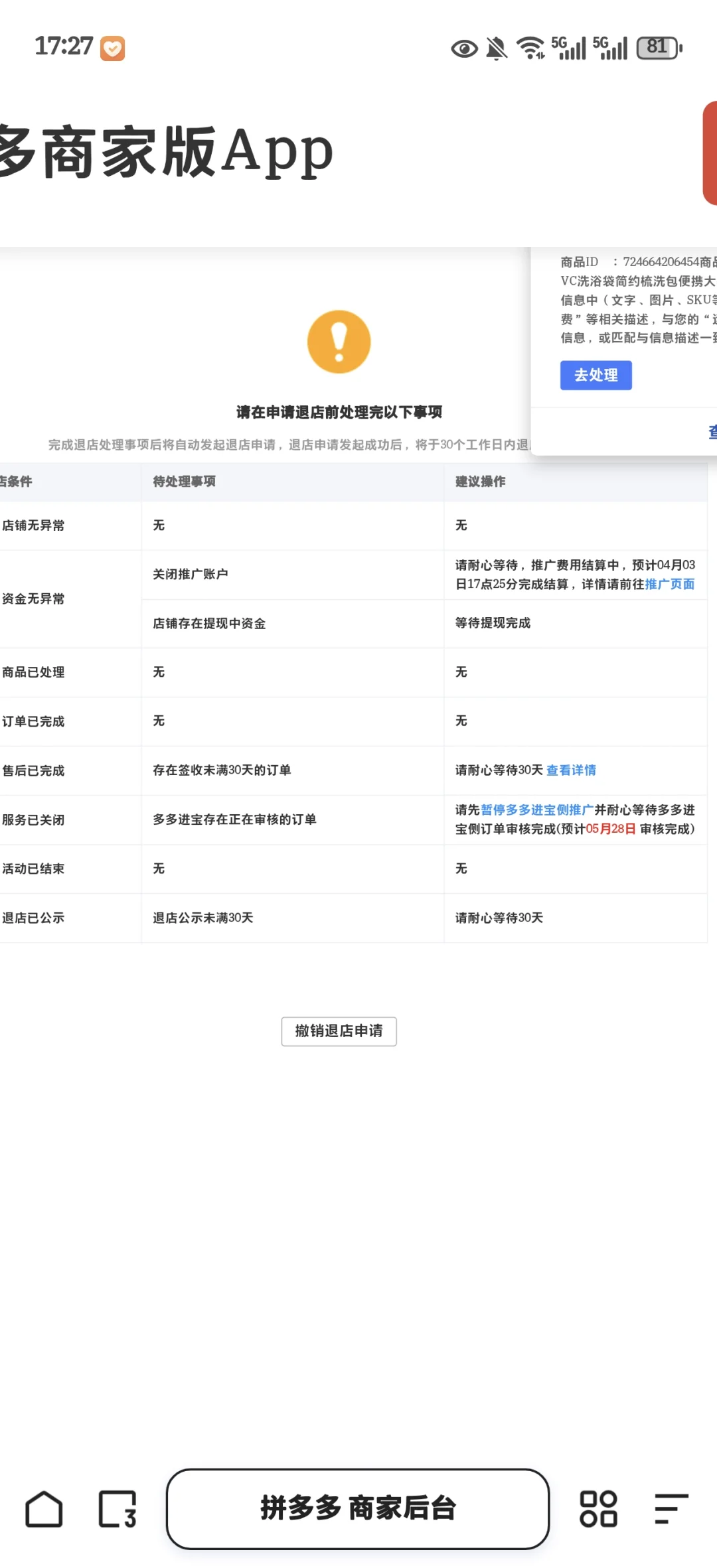Tap the orange exclamation warning icon

pyautogui.click(x=339, y=342)
